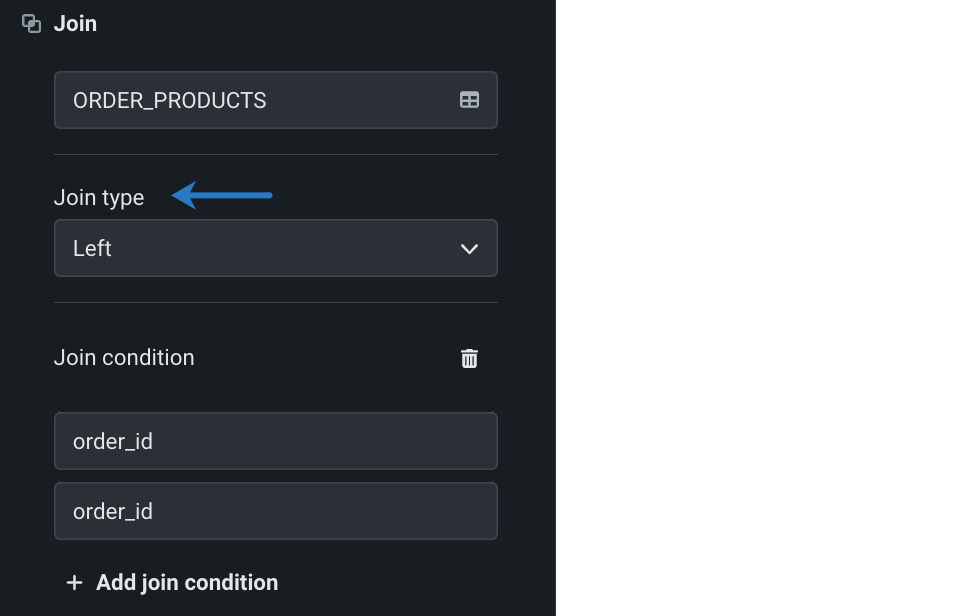Delete the join condition with trash icon
The image size is (970, 616).
pyautogui.click(x=469, y=358)
